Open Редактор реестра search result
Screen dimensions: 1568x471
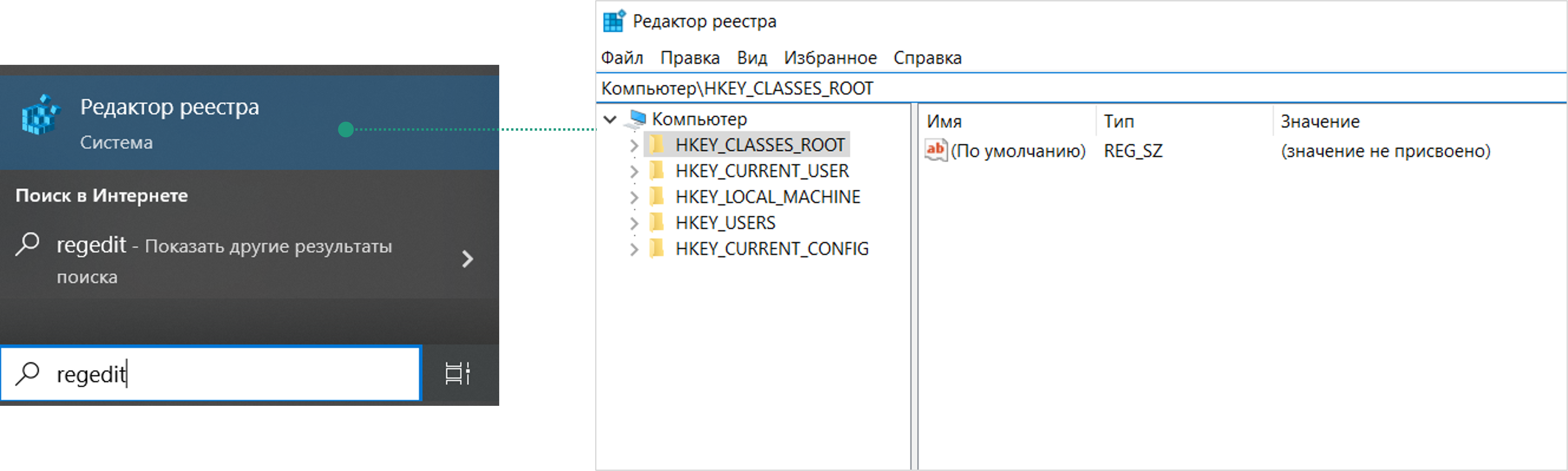(170, 122)
